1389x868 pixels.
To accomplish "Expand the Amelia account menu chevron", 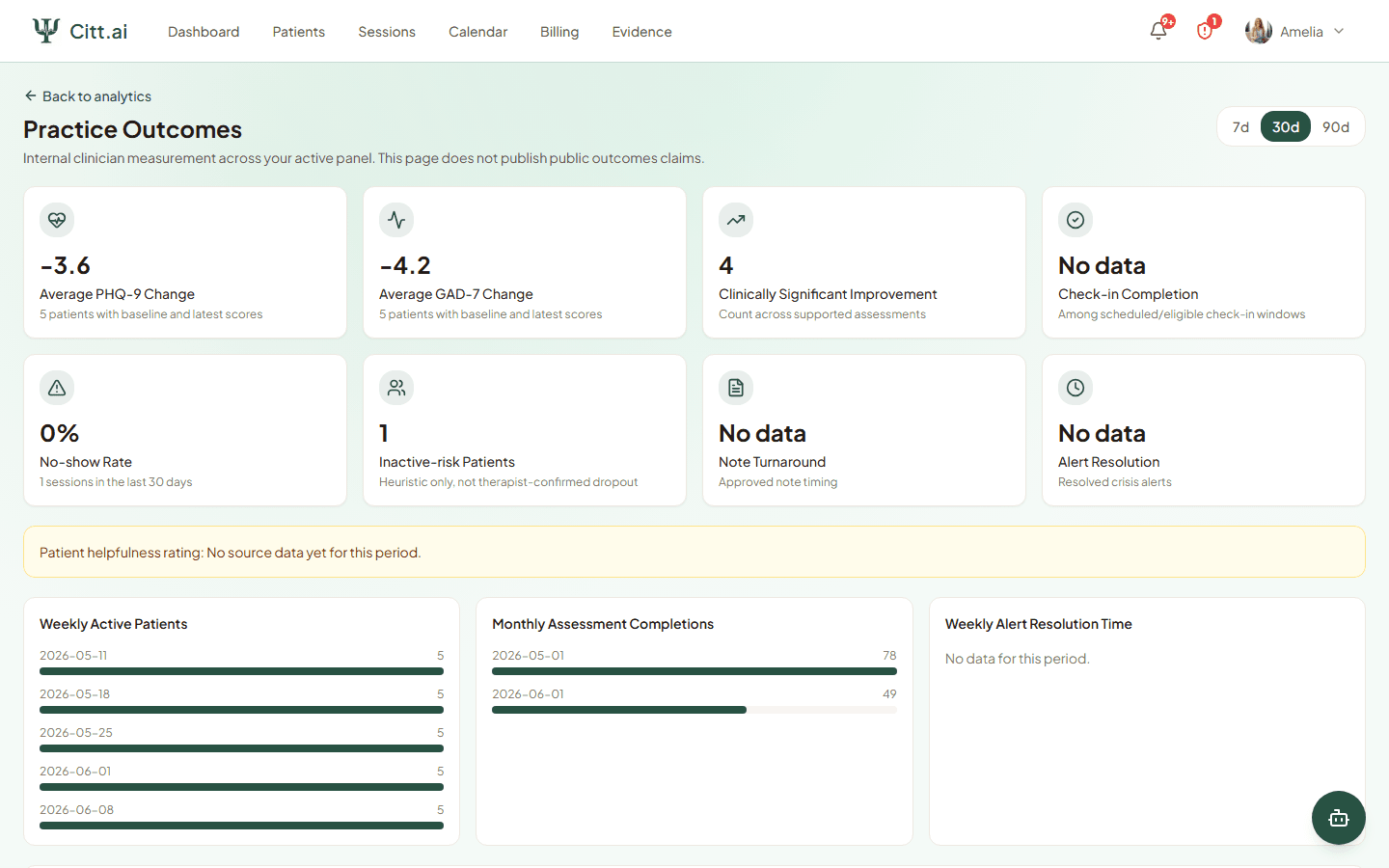I will 1339,31.
